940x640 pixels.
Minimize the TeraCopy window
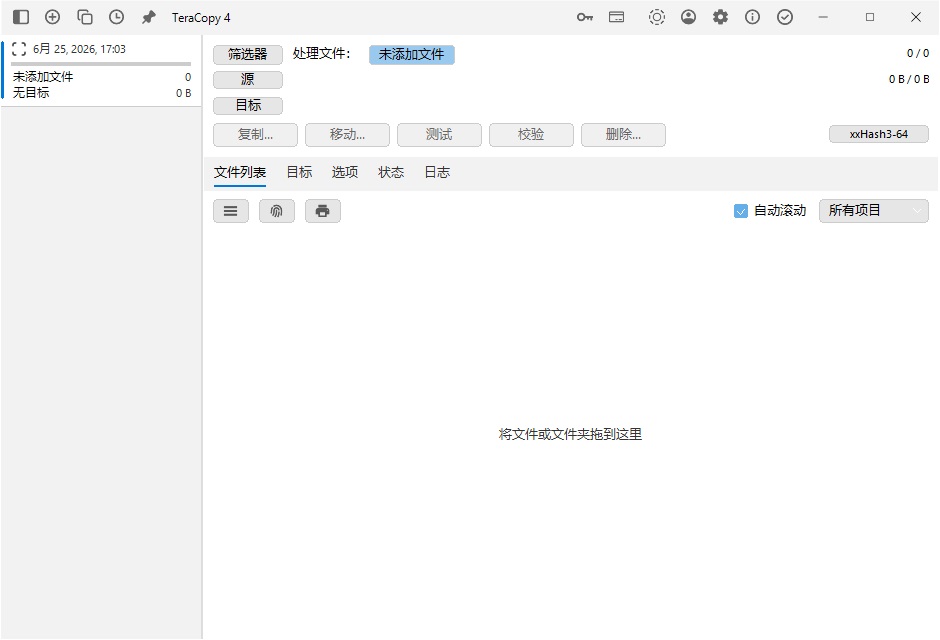[x=823, y=17]
